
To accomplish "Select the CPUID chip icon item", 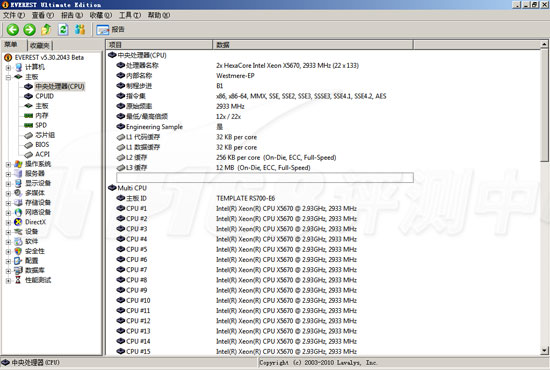I will tap(28, 96).
